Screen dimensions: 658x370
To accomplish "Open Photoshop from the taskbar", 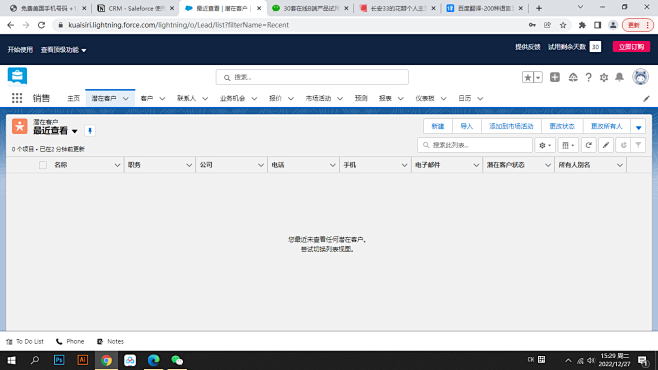I will (x=59, y=360).
